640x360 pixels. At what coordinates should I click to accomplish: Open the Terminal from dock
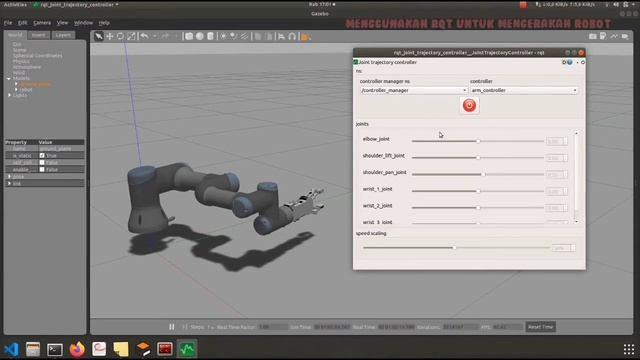click(x=55, y=349)
